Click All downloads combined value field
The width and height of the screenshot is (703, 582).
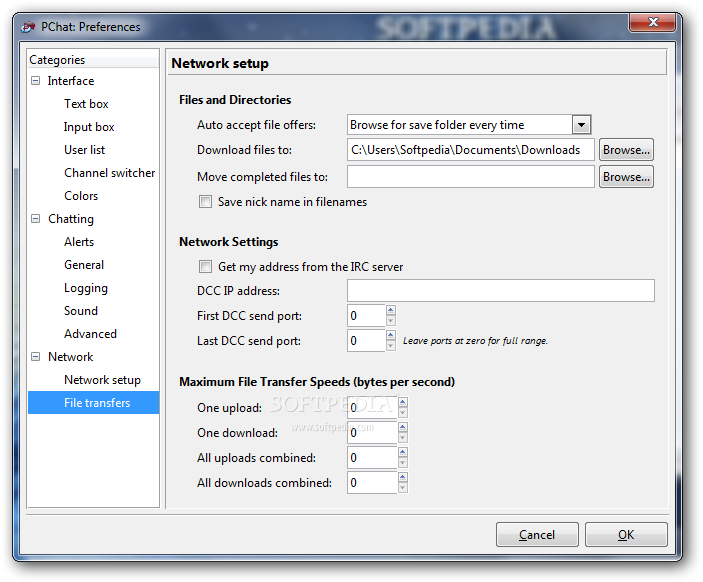(372, 483)
